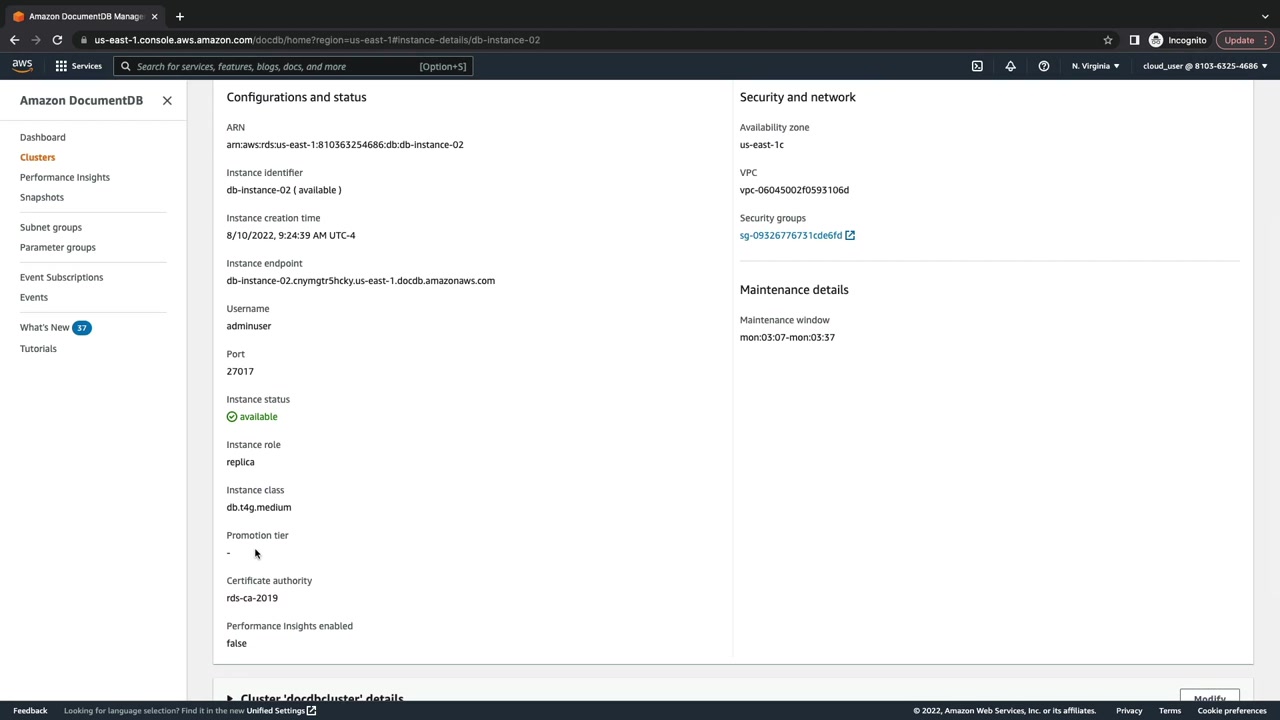
Task: Click the Feedback link in the footer
Action: [30, 711]
